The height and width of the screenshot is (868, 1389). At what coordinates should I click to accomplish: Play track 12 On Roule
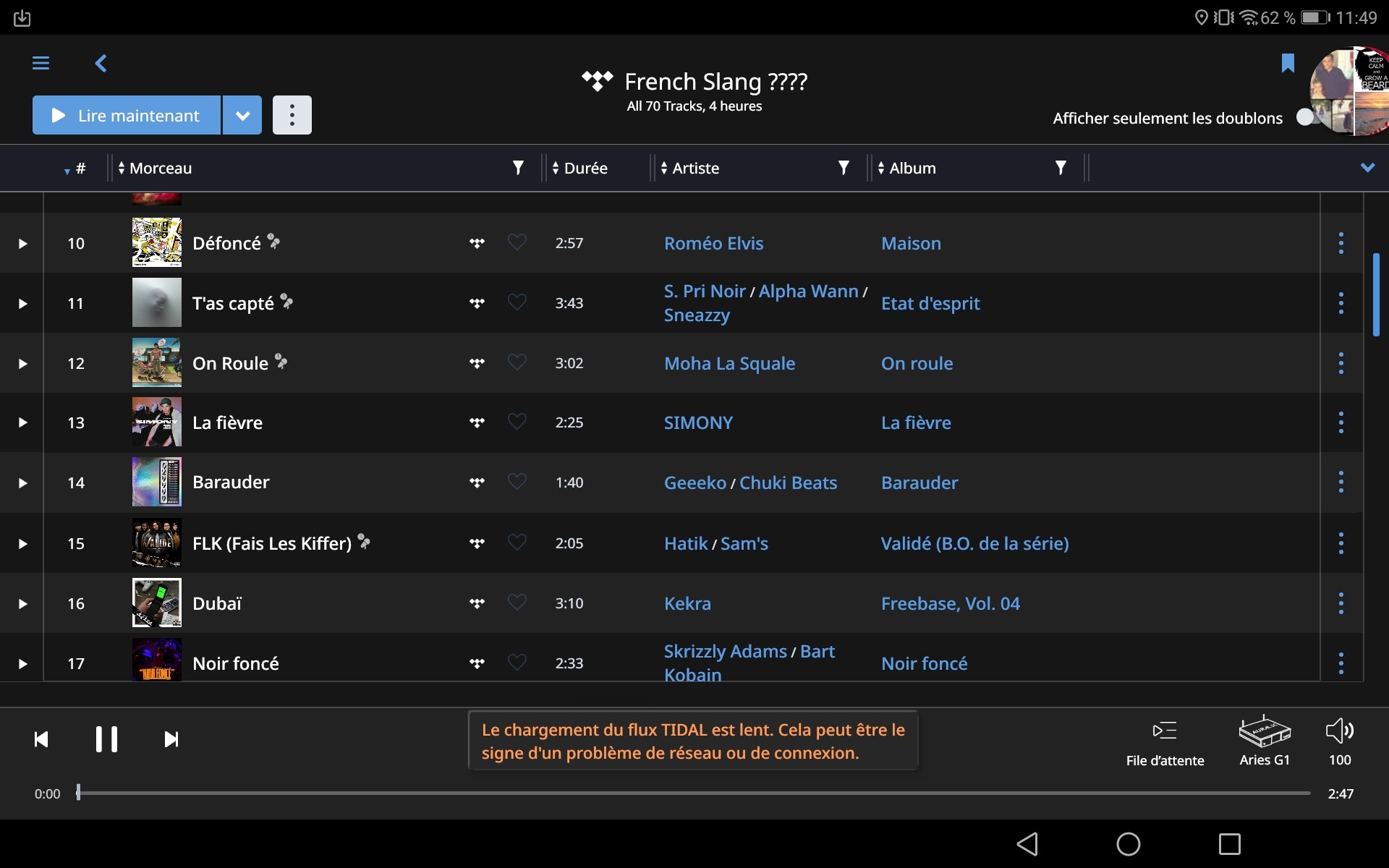click(x=22, y=364)
